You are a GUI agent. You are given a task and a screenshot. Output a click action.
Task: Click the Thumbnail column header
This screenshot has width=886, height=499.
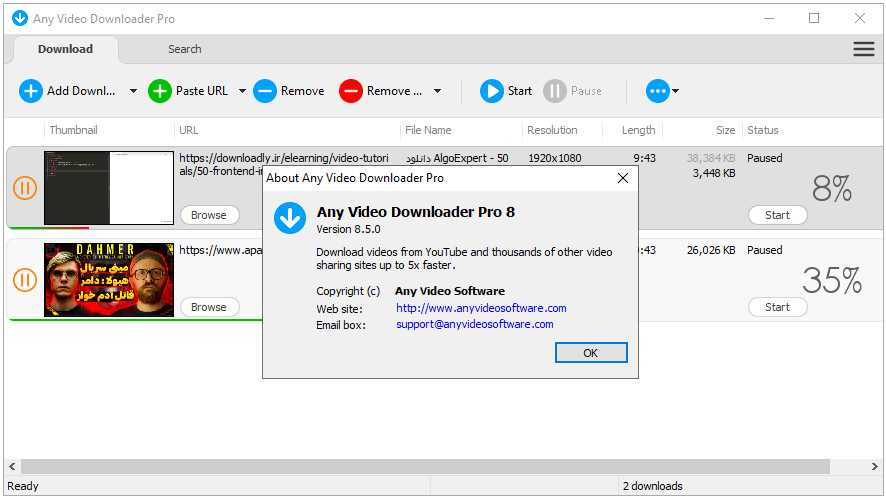click(73, 130)
